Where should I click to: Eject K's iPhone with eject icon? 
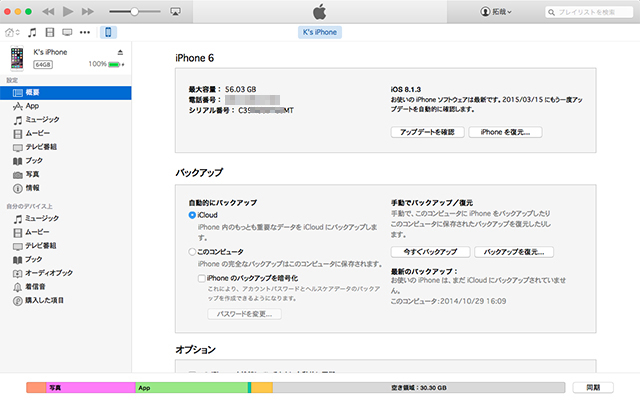[120, 52]
